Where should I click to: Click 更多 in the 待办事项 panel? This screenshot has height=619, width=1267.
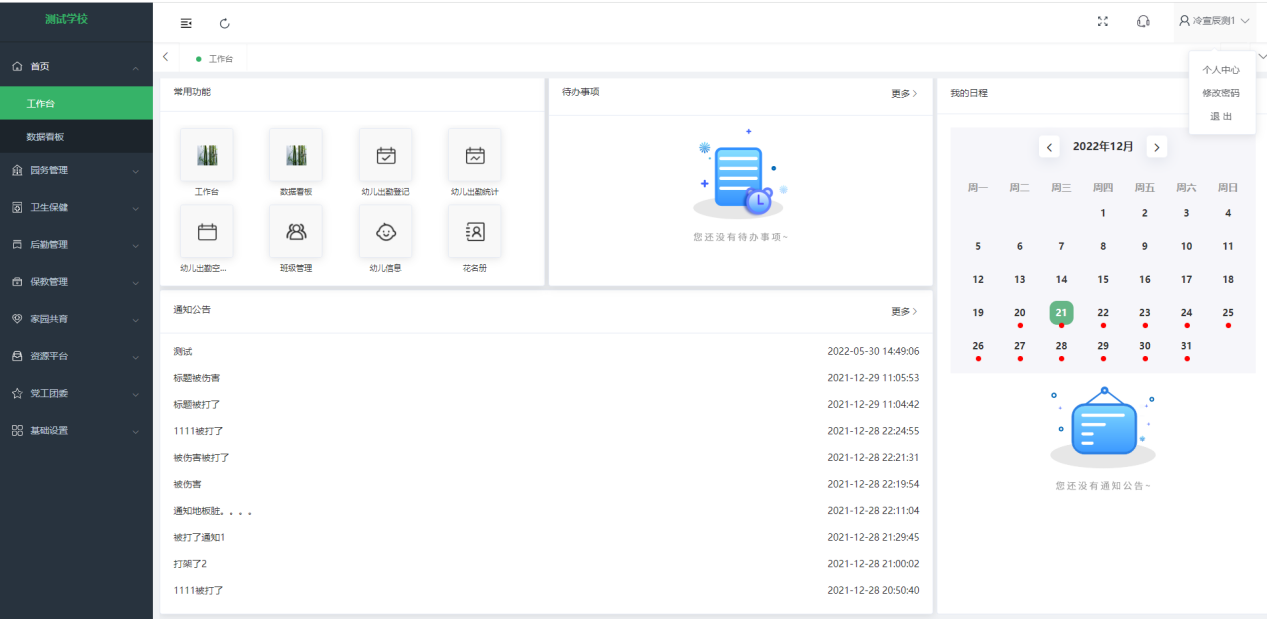tap(904, 94)
